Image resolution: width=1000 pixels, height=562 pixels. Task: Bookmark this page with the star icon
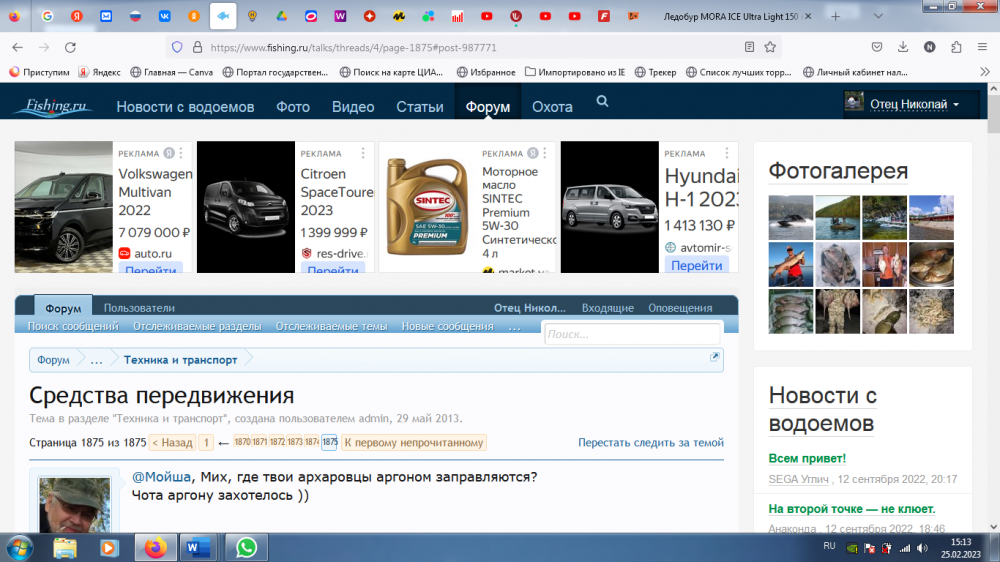tap(770, 47)
